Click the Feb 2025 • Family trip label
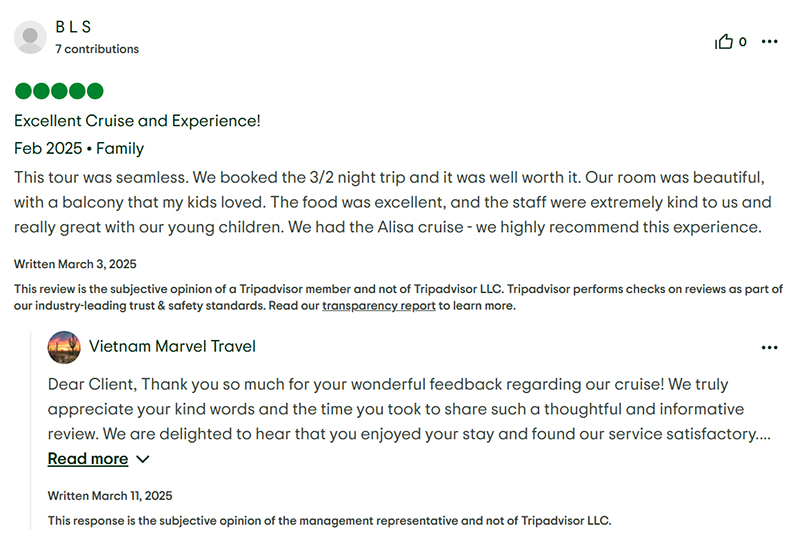Image resolution: width=800 pixels, height=553 pixels. 79,148
